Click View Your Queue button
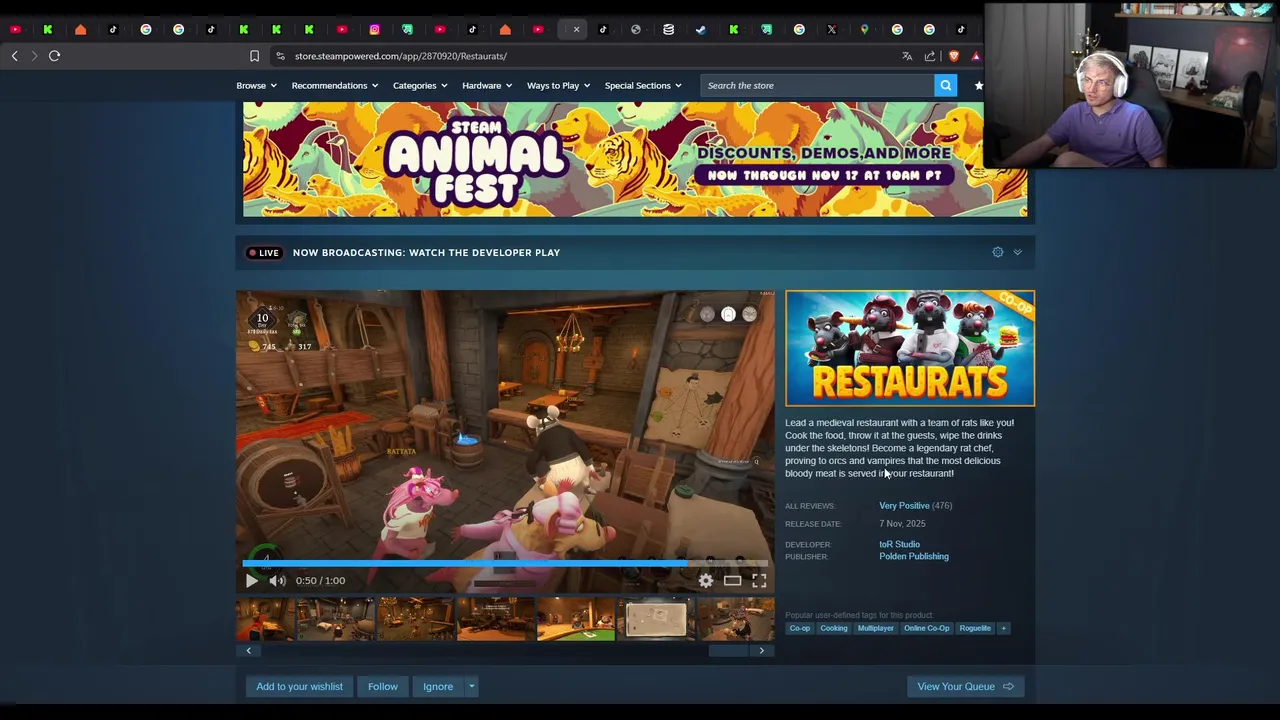This screenshot has width=1280, height=720. point(965,686)
